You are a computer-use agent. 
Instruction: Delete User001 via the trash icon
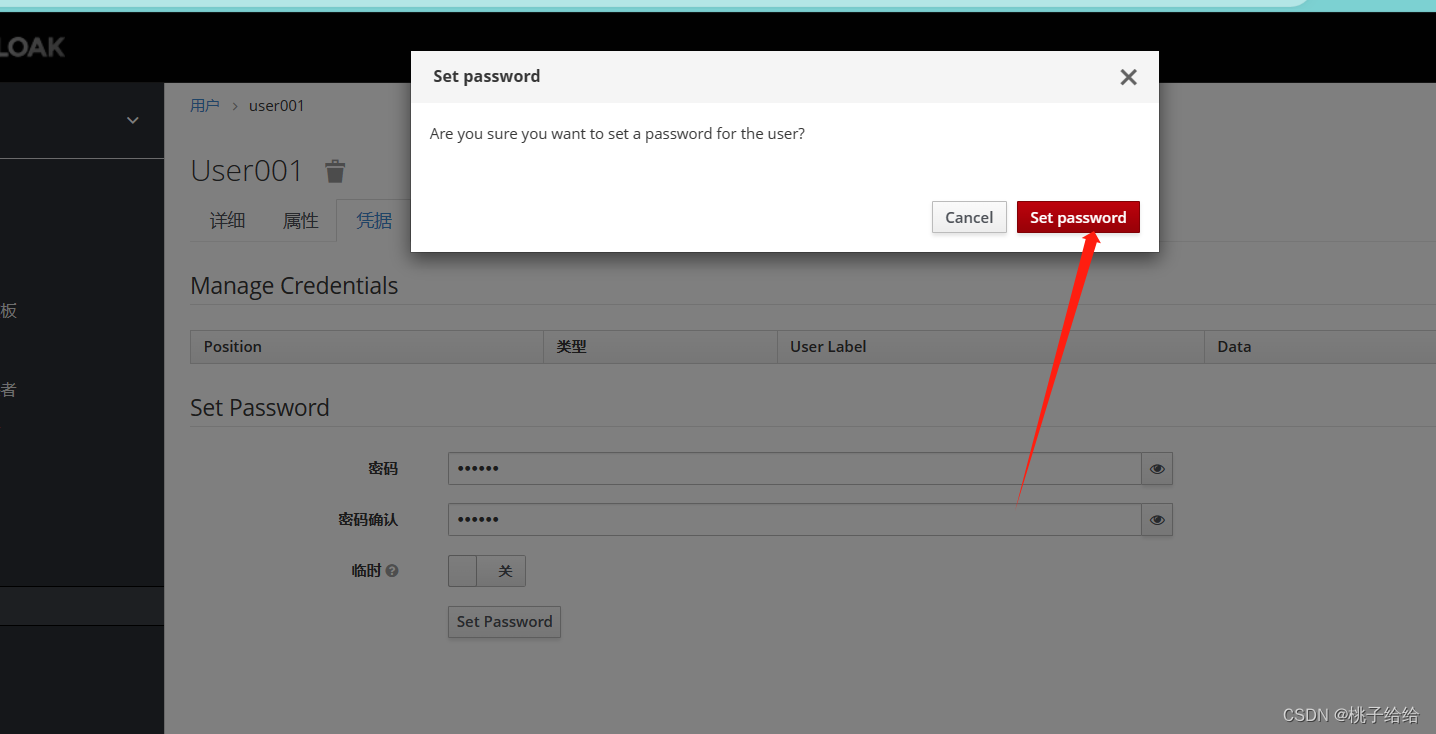335,171
